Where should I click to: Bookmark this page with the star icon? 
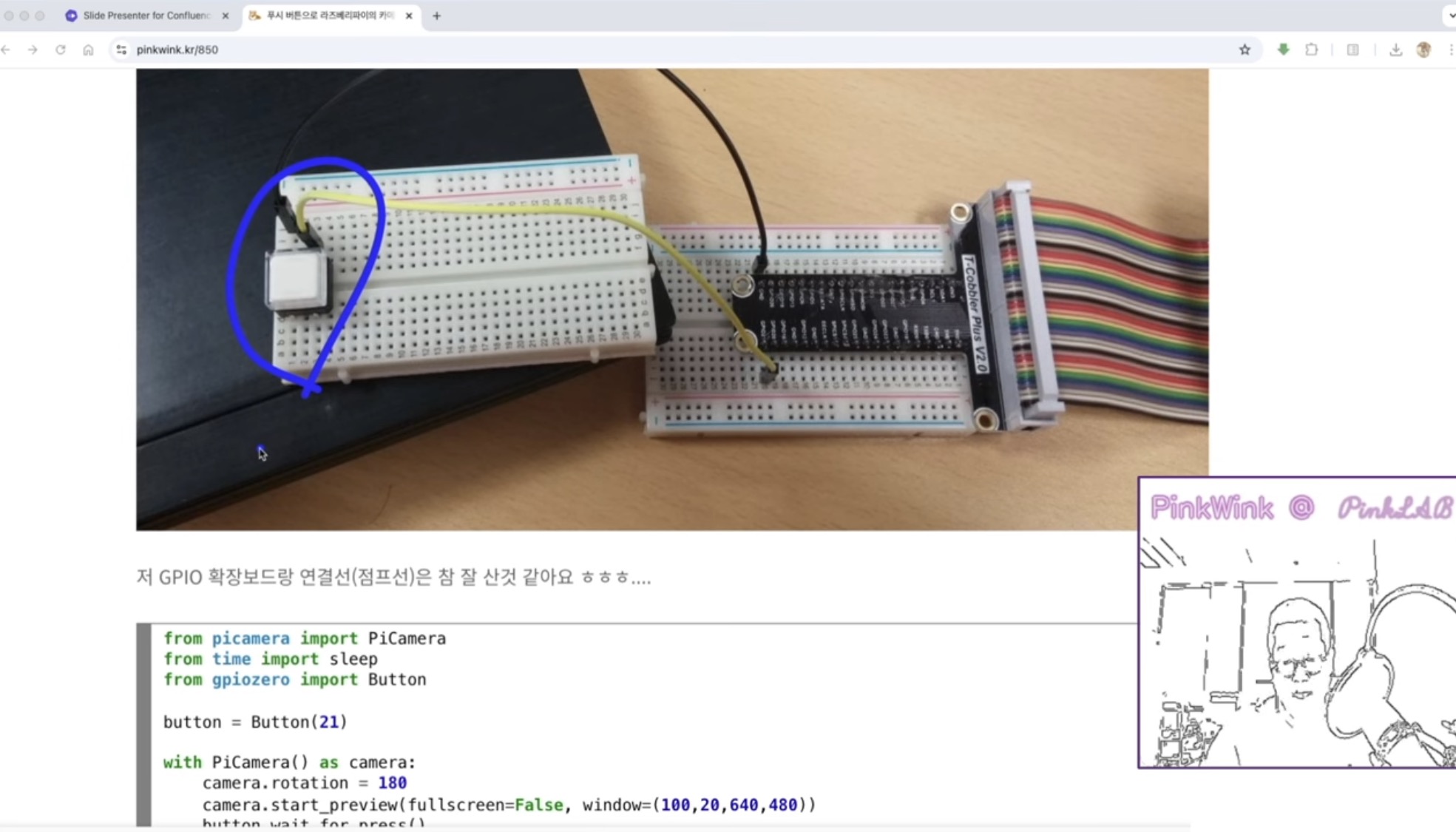(1245, 50)
